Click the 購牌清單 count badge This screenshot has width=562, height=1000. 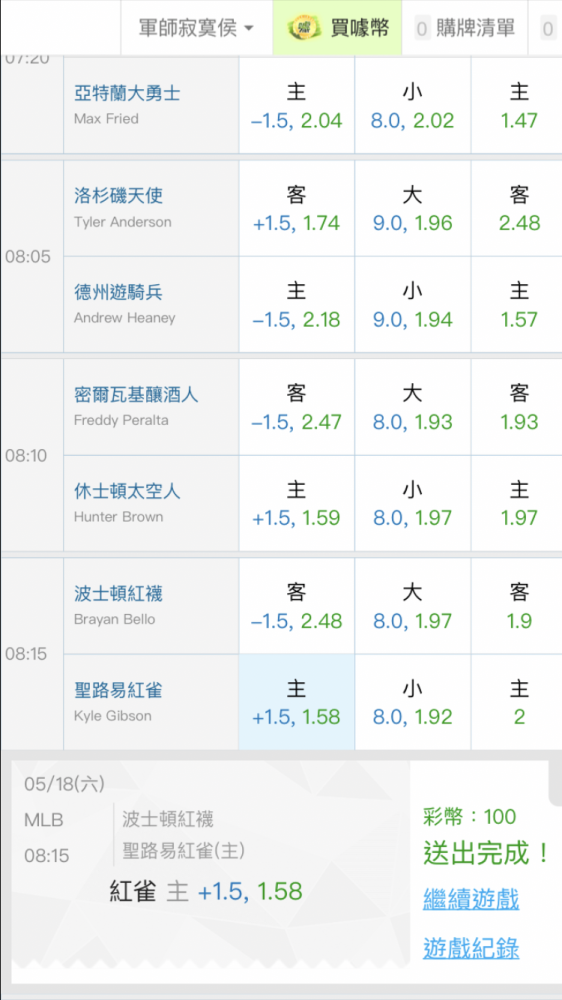(422, 29)
